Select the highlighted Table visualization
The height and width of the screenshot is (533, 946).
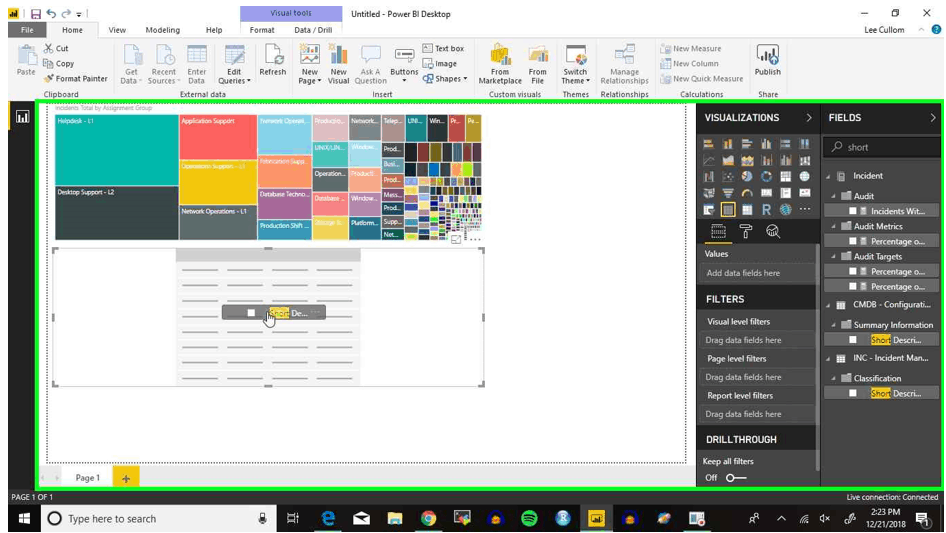click(x=728, y=209)
